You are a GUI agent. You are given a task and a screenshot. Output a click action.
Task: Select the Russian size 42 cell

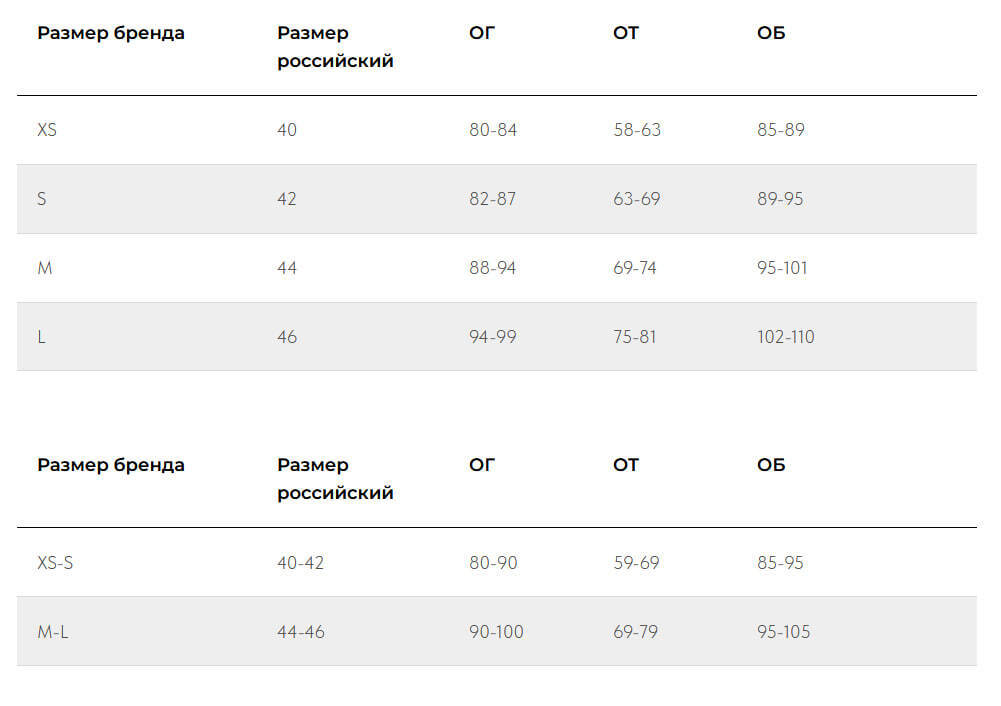[287, 199]
